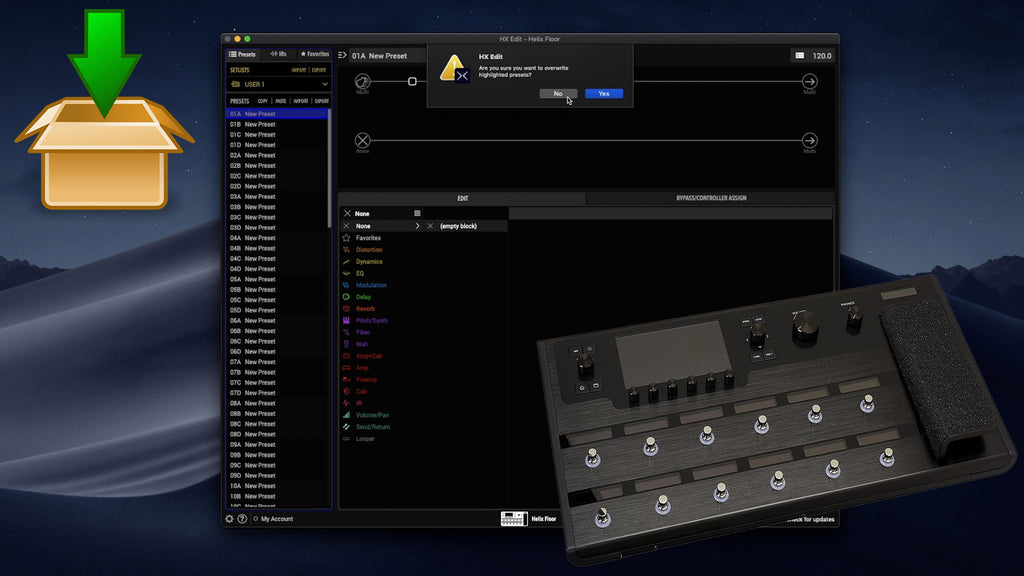Screen dimensions: 1024x576
Task: Expand the USER 1 setlist dropdown
Action: pyautogui.click(x=324, y=85)
